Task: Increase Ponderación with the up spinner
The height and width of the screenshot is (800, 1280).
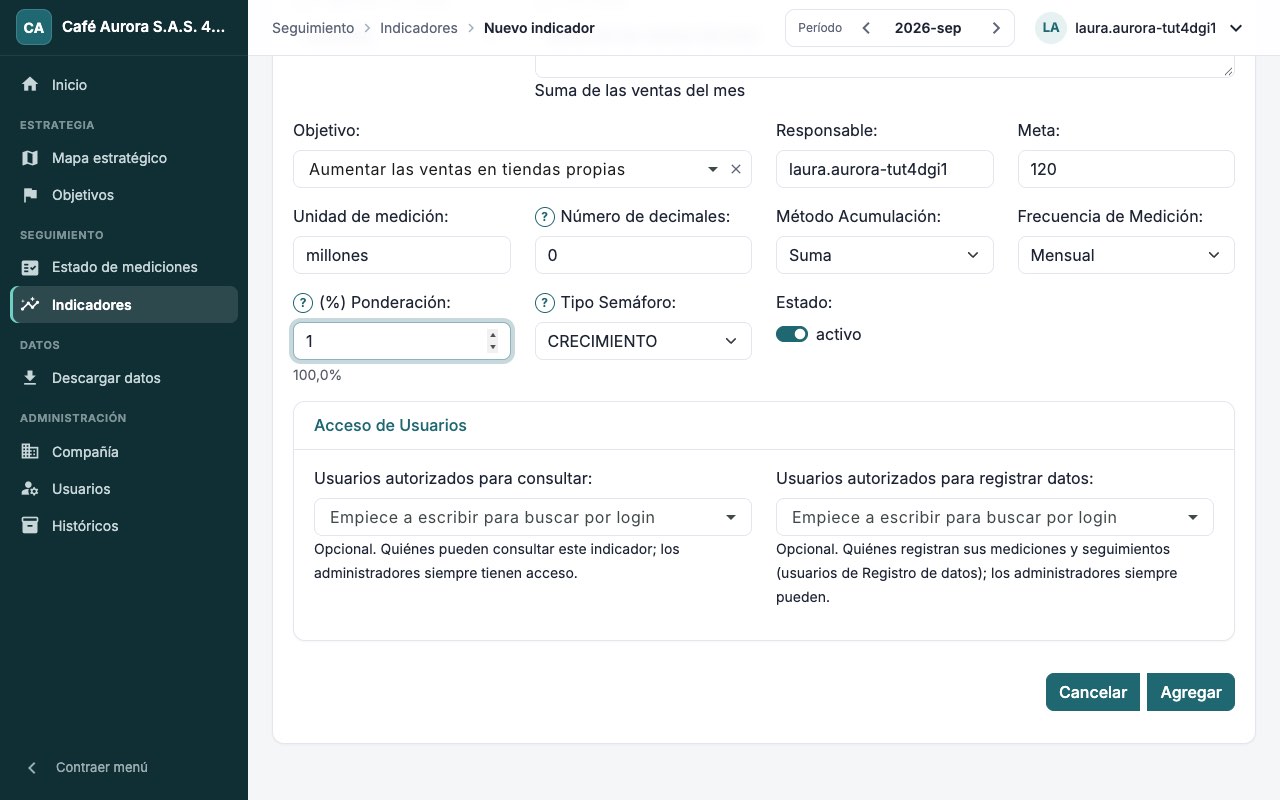Action: tap(492, 335)
